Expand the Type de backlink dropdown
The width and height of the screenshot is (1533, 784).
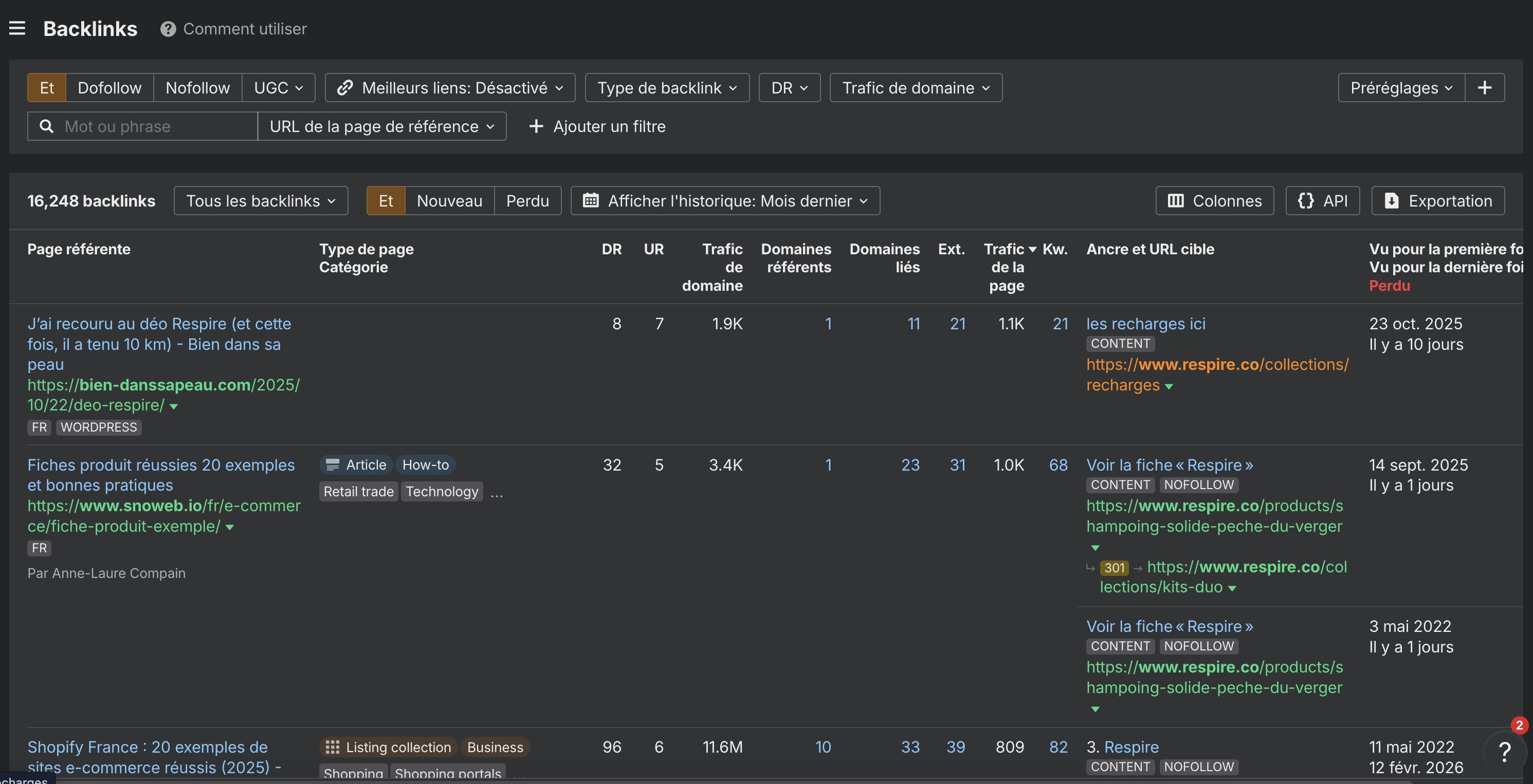[667, 88]
